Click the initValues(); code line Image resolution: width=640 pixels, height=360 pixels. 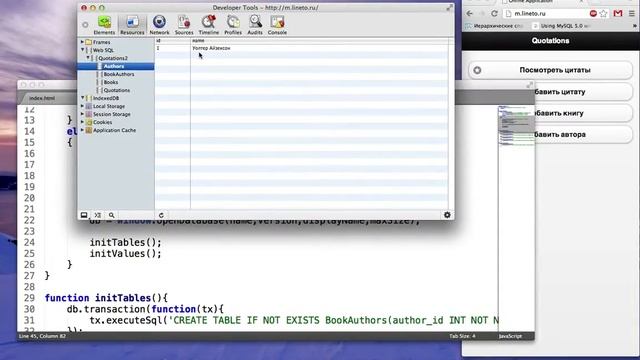pos(126,253)
